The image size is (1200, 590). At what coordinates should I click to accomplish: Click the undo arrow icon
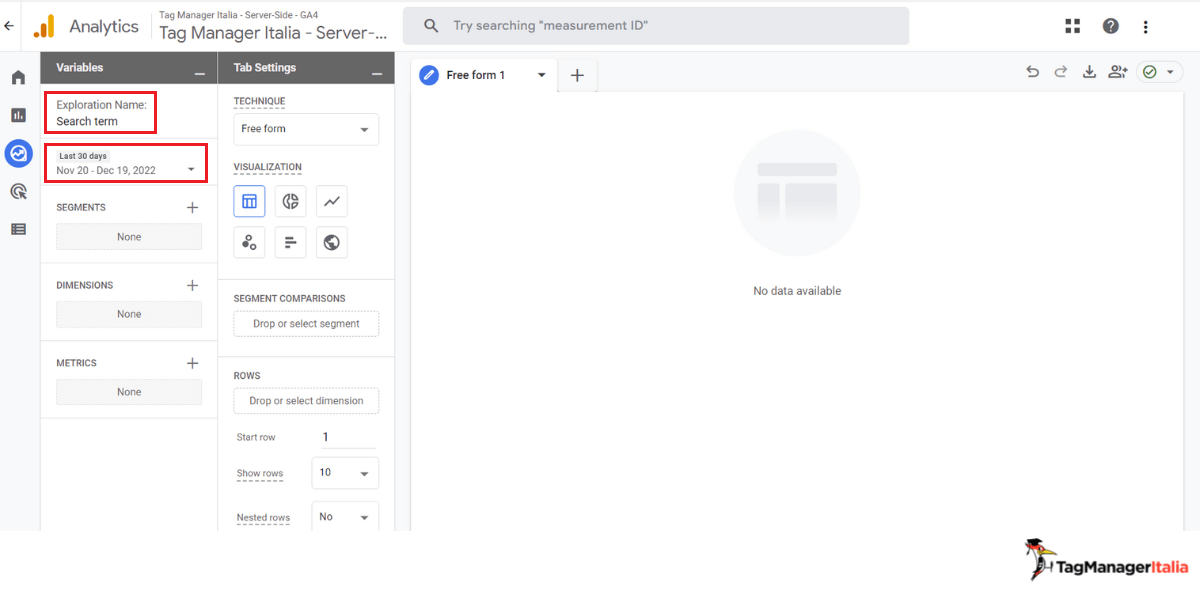coord(1033,72)
